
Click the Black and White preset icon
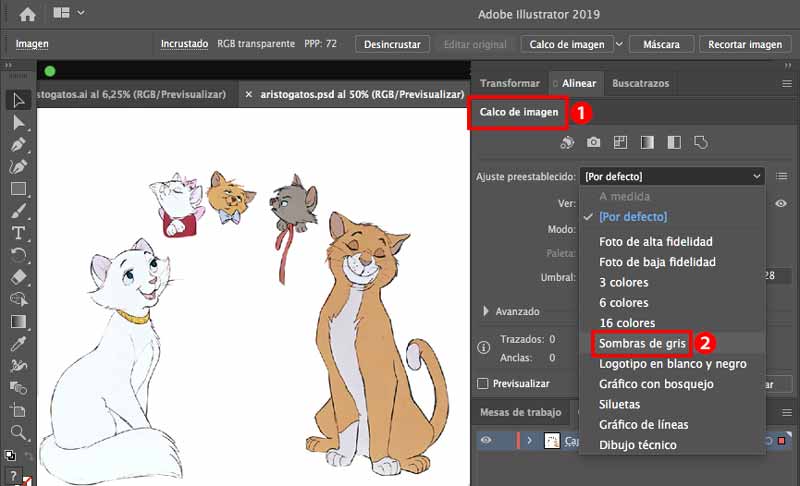coord(674,143)
